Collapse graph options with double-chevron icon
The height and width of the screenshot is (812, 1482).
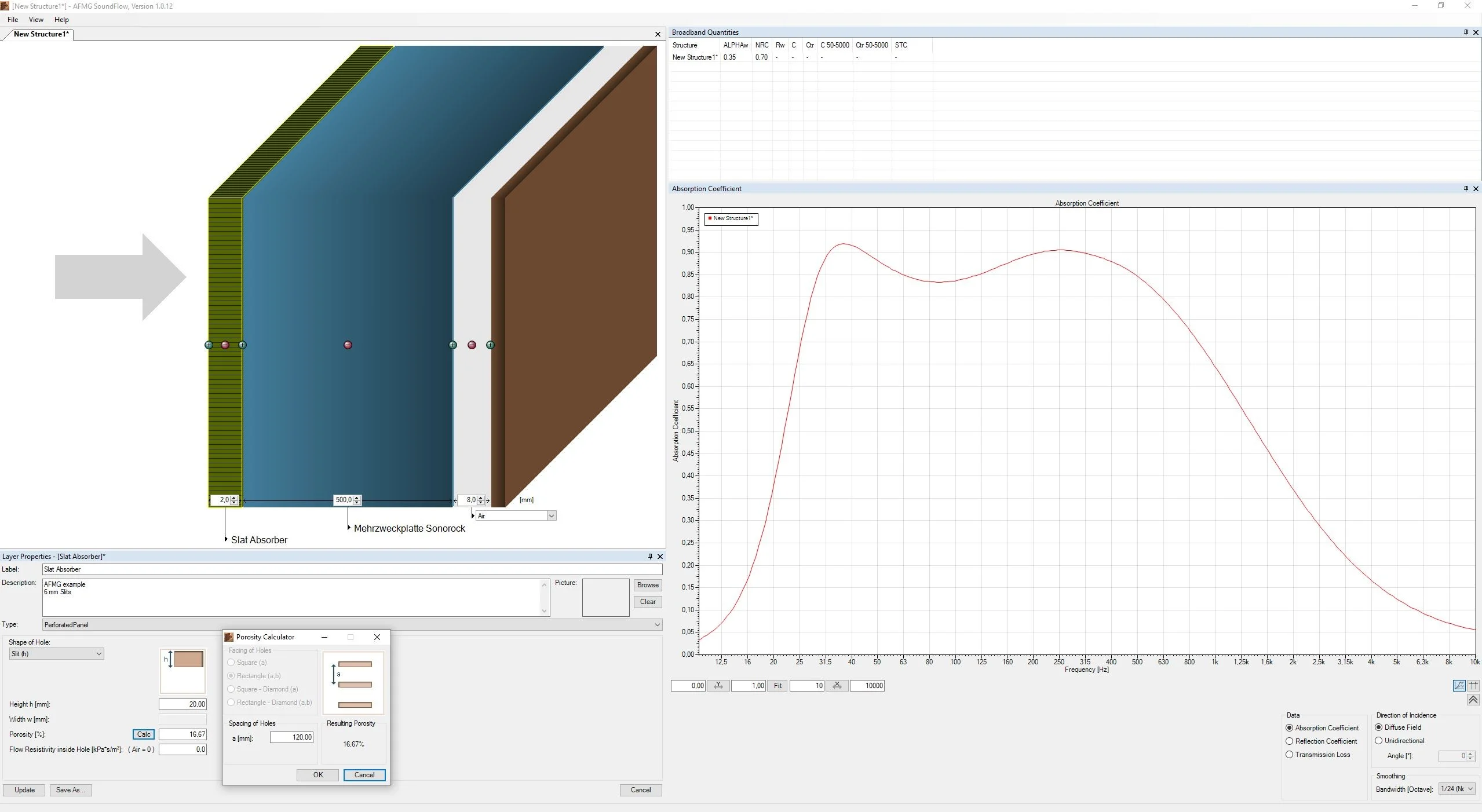[x=1473, y=700]
